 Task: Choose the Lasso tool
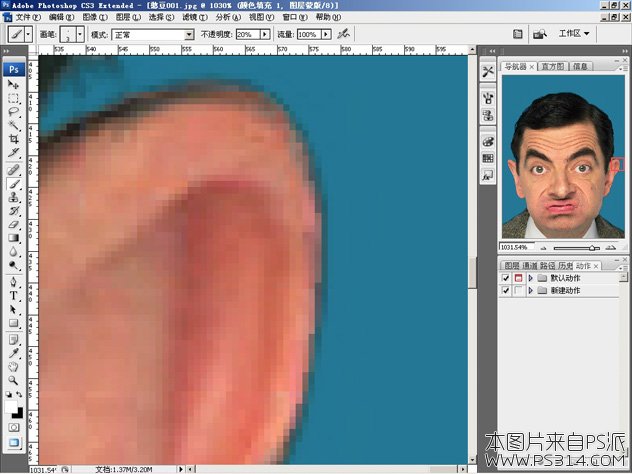click(x=14, y=112)
